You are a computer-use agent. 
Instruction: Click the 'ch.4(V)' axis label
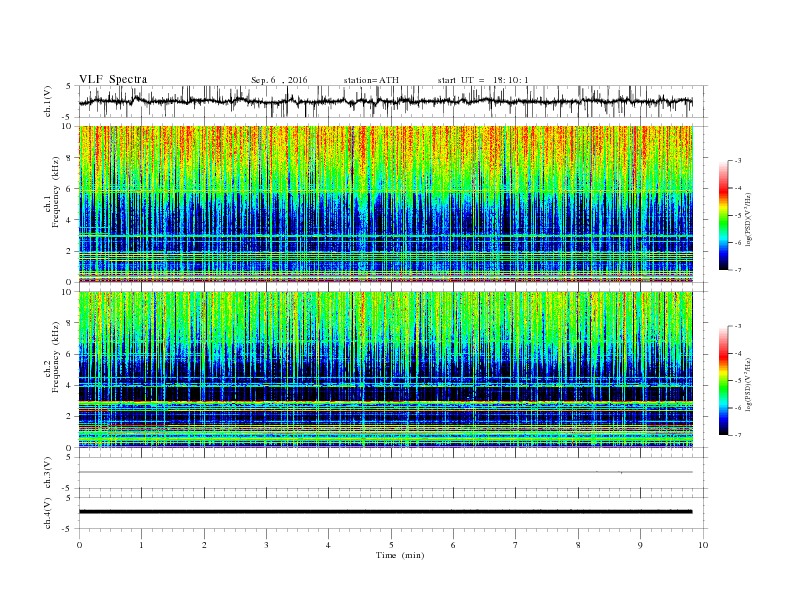(48, 513)
